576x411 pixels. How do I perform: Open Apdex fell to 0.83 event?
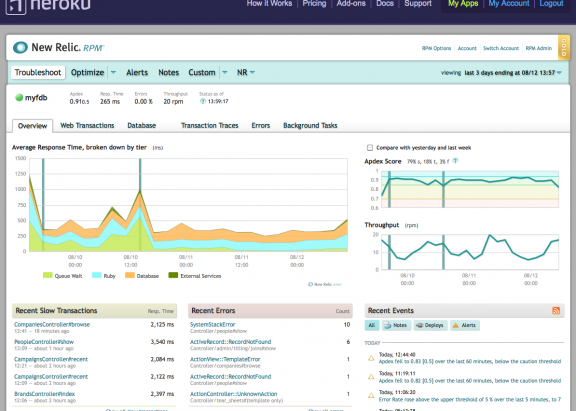tap(470, 361)
